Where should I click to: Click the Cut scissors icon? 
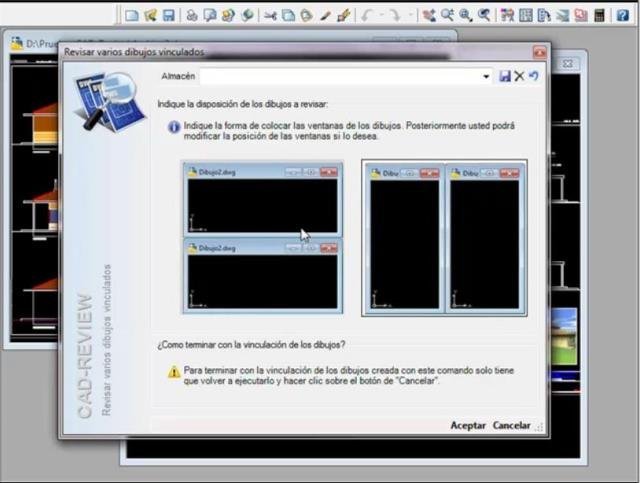click(270, 16)
